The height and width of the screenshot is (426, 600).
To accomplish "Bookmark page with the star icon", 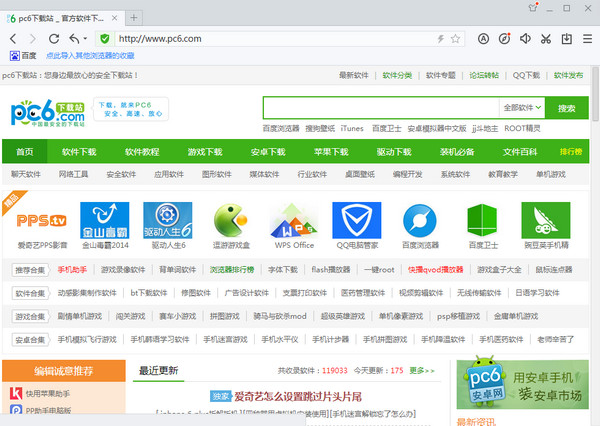I will click(455, 39).
